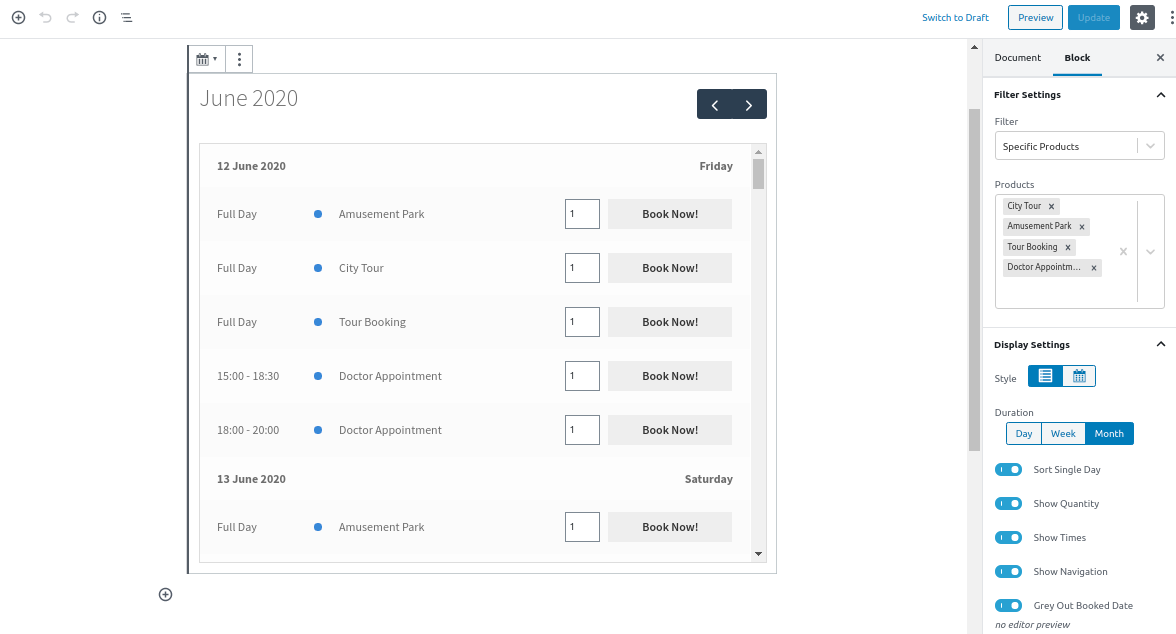Click quantity field for 13 June Amusement Park
The width and height of the screenshot is (1176, 634).
point(582,527)
